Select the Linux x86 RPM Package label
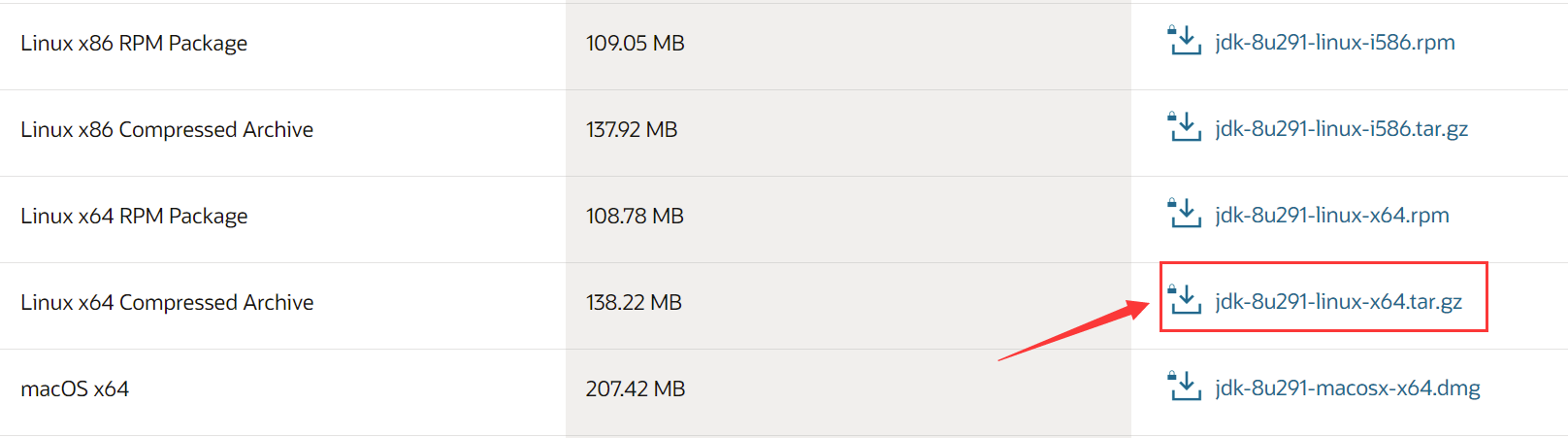Screen dimensions: 1568x438 (x=134, y=43)
